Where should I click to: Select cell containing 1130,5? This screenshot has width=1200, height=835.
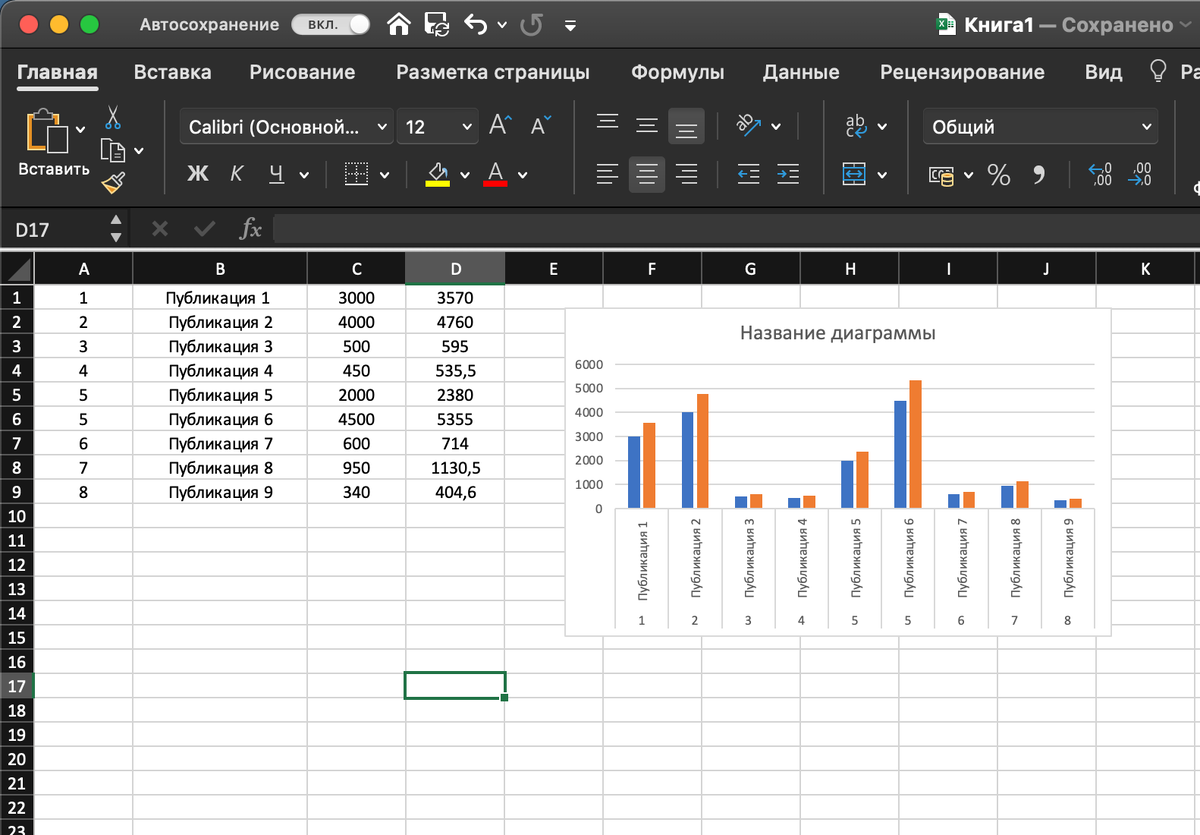click(456, 468)
